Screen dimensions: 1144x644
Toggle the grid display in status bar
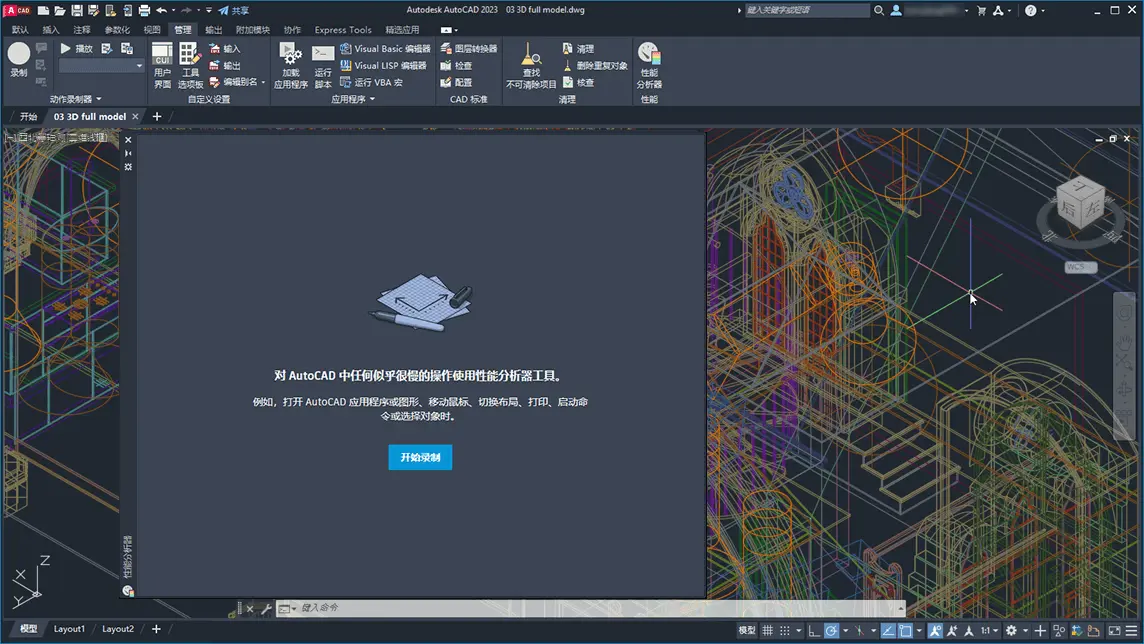tap(768, 630)
